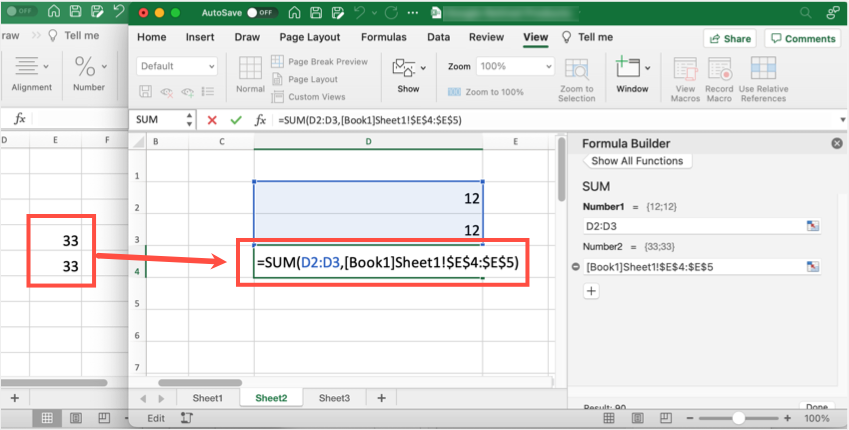Click the Share button
Image resolution: width=849 pixels, height=430 pixels.
[729, 38]
